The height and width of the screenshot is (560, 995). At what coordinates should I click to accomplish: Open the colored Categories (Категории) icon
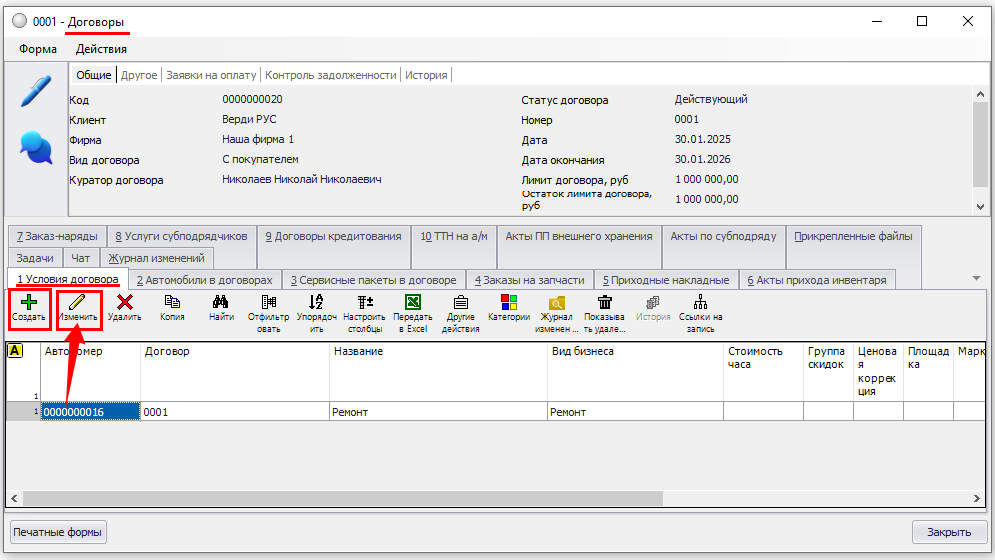click(x=508, y=302)
